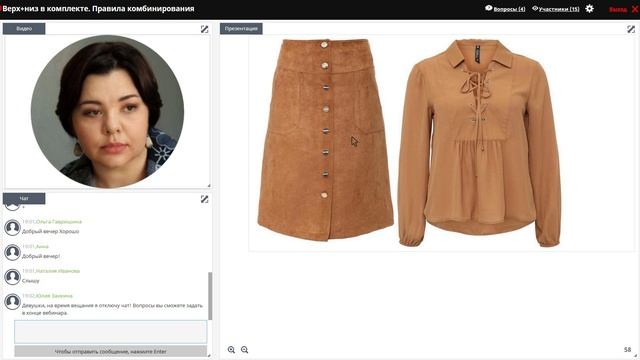
Task: Toggle the eye icon beside Участники (15)
Action: [x=535, y=8]
